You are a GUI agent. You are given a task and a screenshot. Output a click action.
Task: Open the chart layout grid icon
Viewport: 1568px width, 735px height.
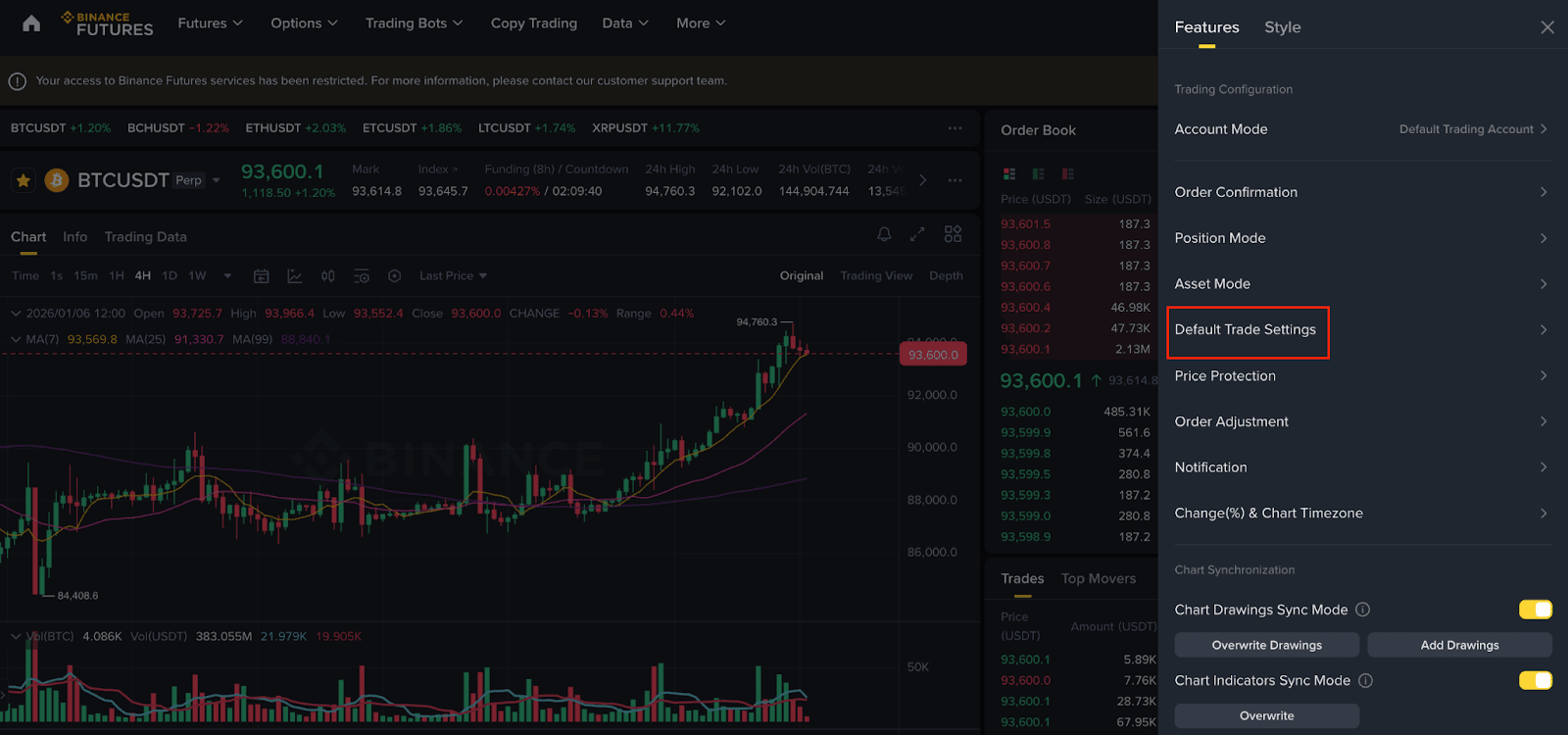953,234
